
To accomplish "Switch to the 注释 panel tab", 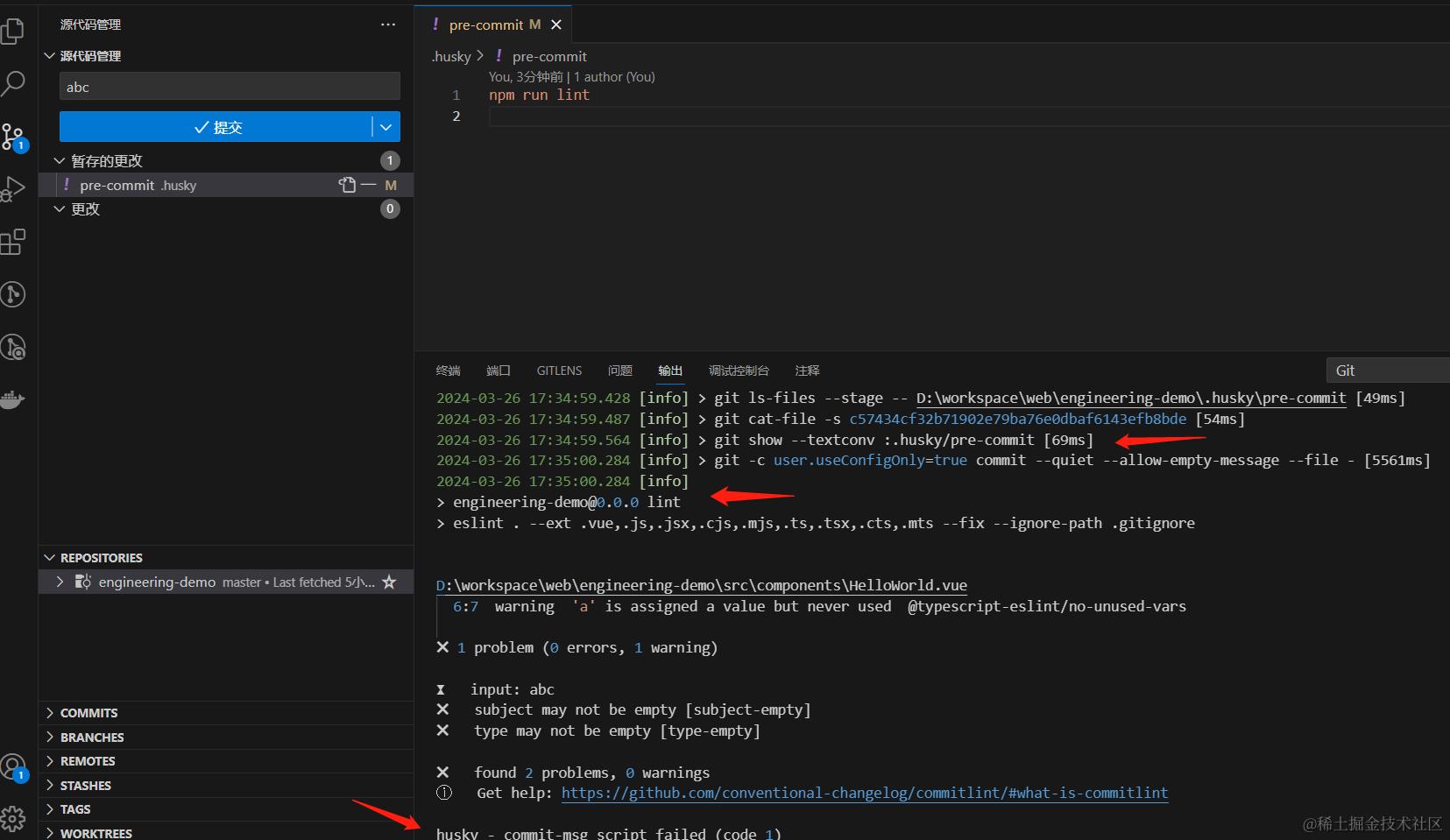I will pyautogui.click(x=807, y=371).
